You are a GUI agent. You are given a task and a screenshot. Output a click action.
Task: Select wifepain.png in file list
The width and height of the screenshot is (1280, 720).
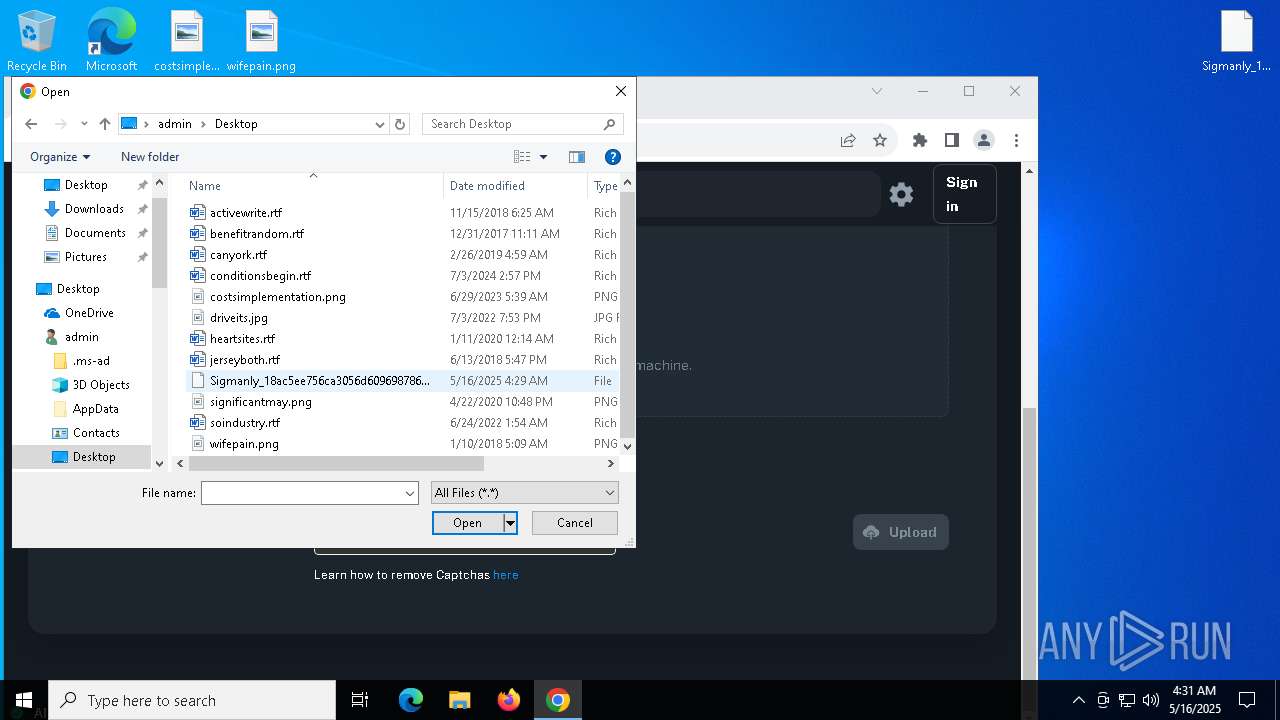click(x=244, y=444)
